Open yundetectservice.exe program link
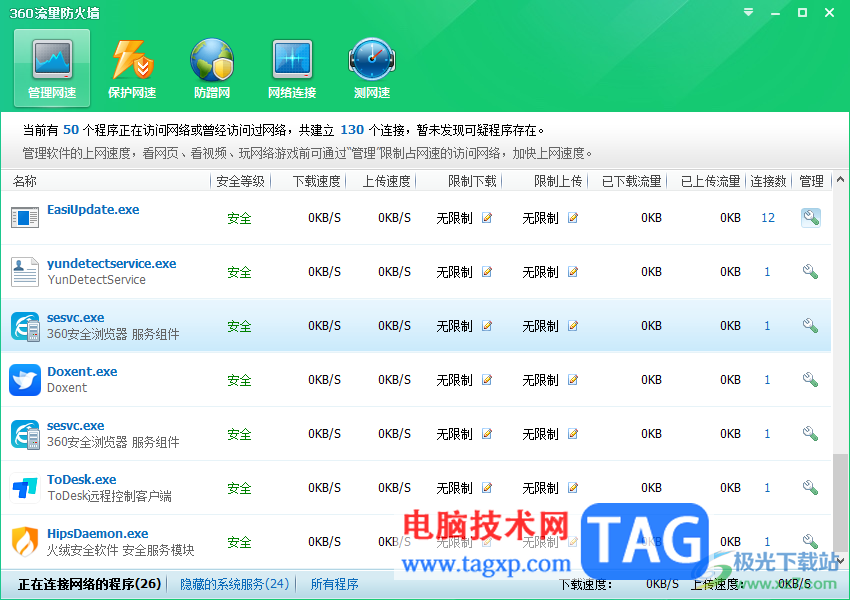The width and height of the screenshot is (850, 600). pyautogui.click(x=112, y=263)
